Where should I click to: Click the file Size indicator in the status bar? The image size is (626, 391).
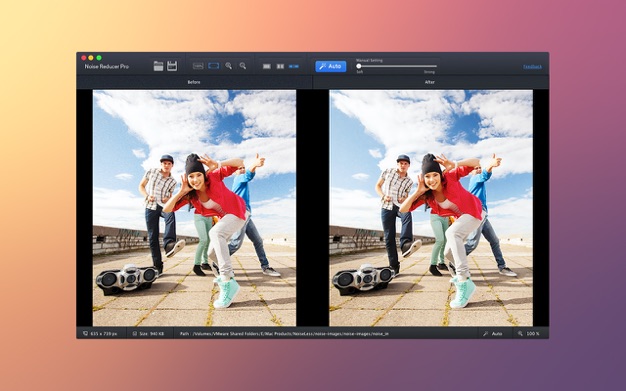point(148,333)
